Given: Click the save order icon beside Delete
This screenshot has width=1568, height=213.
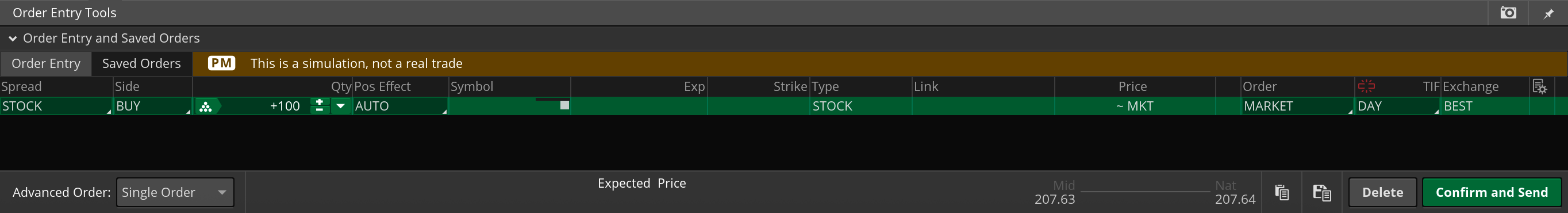Looking at the screenshot, I should coord(1322,192).
